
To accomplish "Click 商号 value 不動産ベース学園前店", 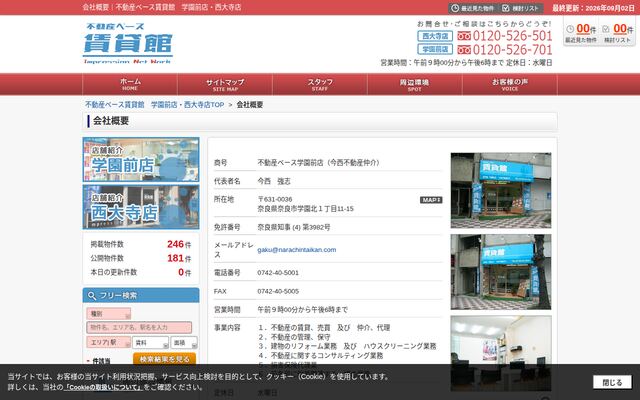I will point(318,163).
